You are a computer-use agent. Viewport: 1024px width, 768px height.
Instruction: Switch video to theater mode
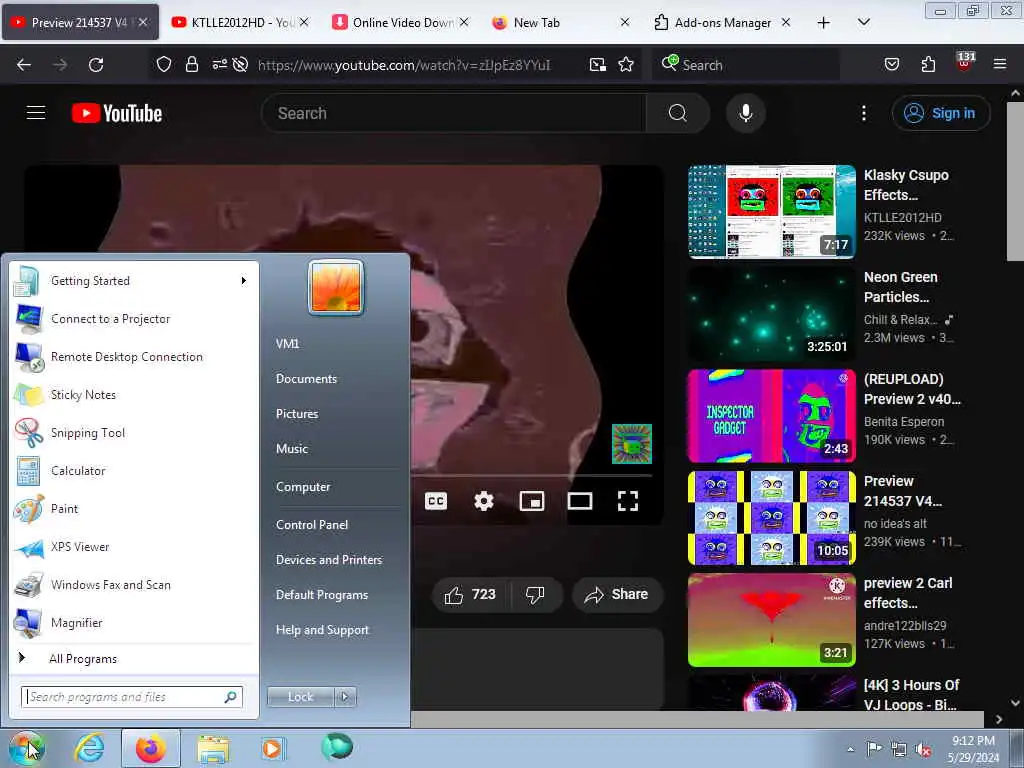tap(580, 501)
